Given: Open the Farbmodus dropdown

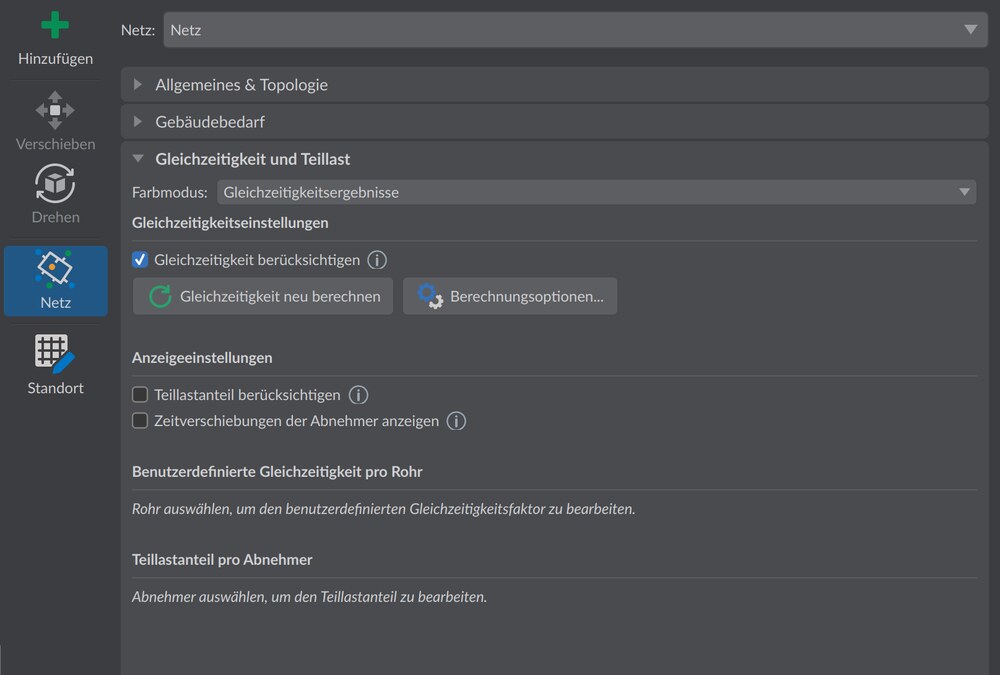Looking at the screenshot, I should coord(596,192).
